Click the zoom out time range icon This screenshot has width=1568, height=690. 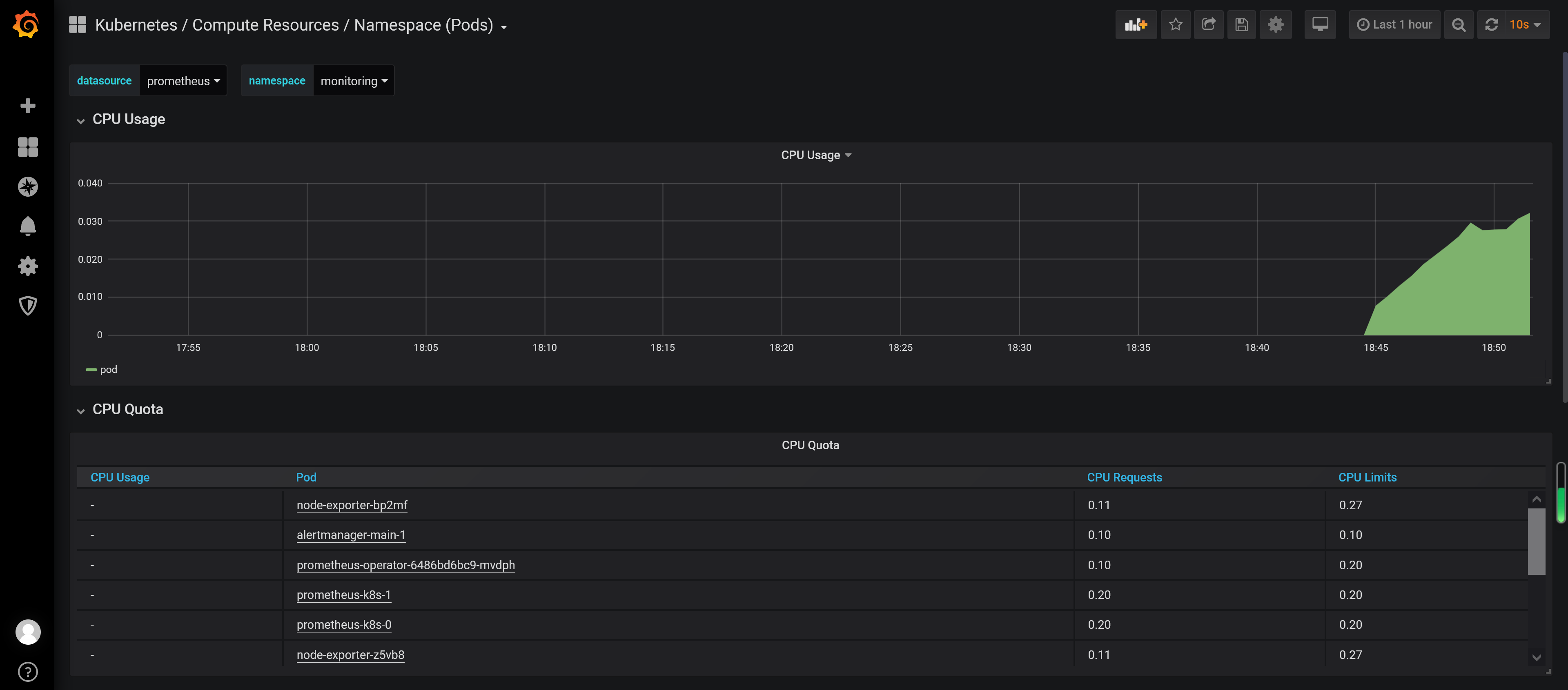(x=1459, y=25)
